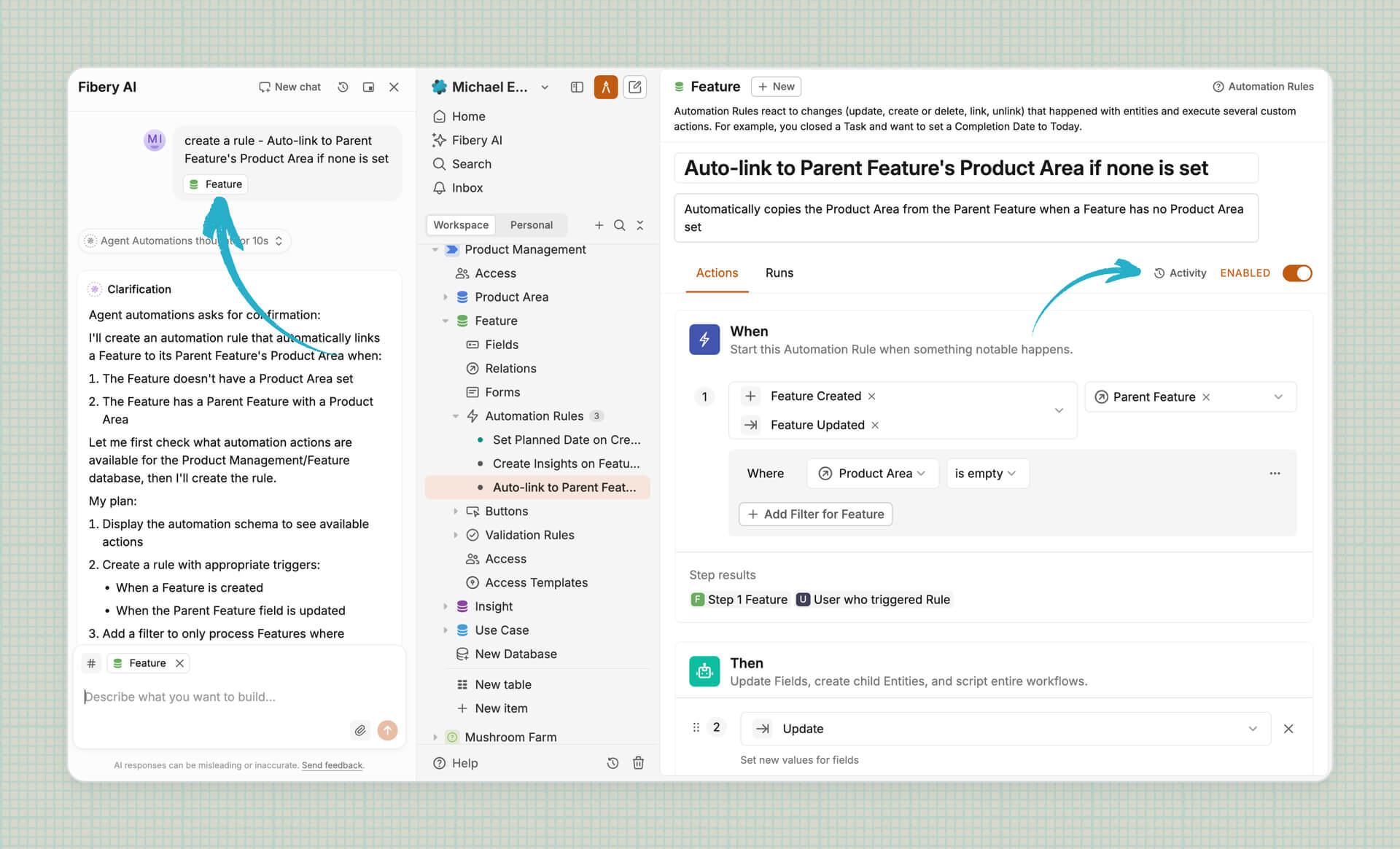Remove Feature tag from chat input
Image resolution: width=1400 pixels, height=849 pixels.
179,663
